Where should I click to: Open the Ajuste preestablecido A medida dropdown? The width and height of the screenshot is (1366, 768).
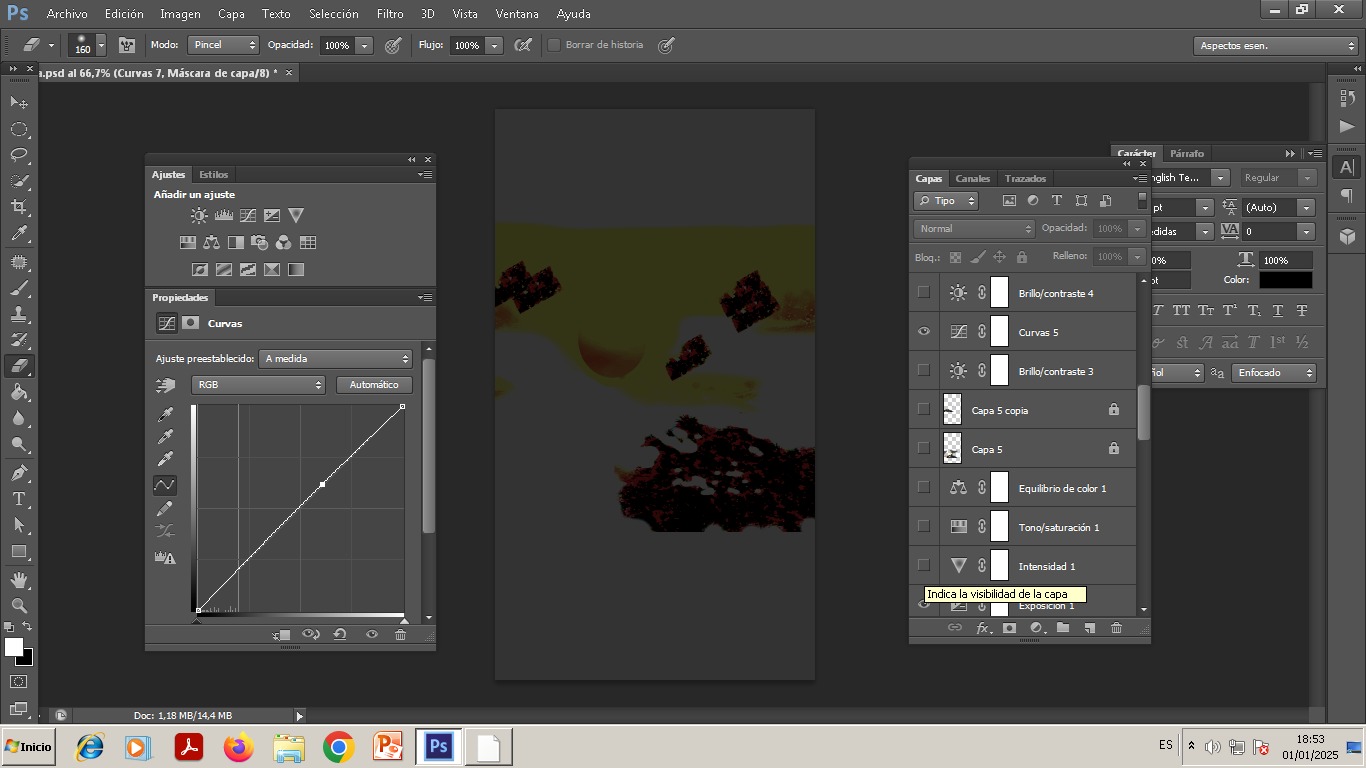[336, 358]
